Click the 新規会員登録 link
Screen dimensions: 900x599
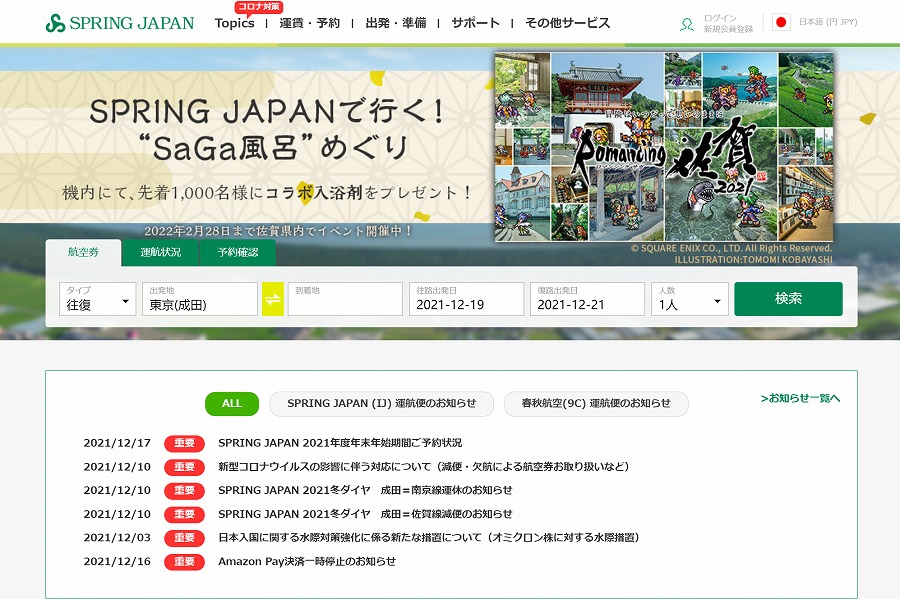(728, 29)
